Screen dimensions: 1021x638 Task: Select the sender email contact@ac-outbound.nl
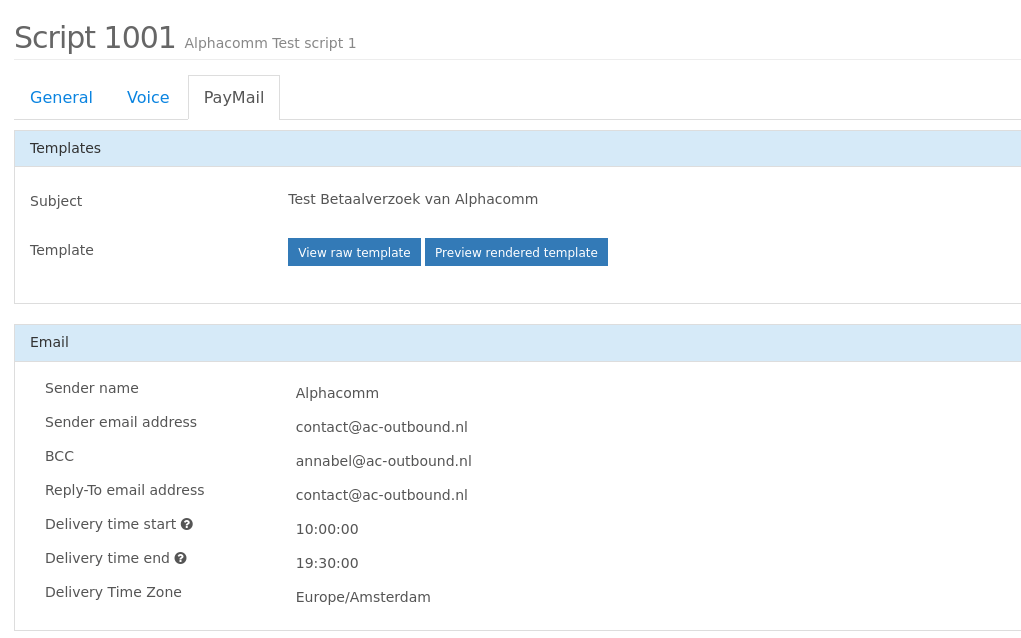[x=381, y=427]
